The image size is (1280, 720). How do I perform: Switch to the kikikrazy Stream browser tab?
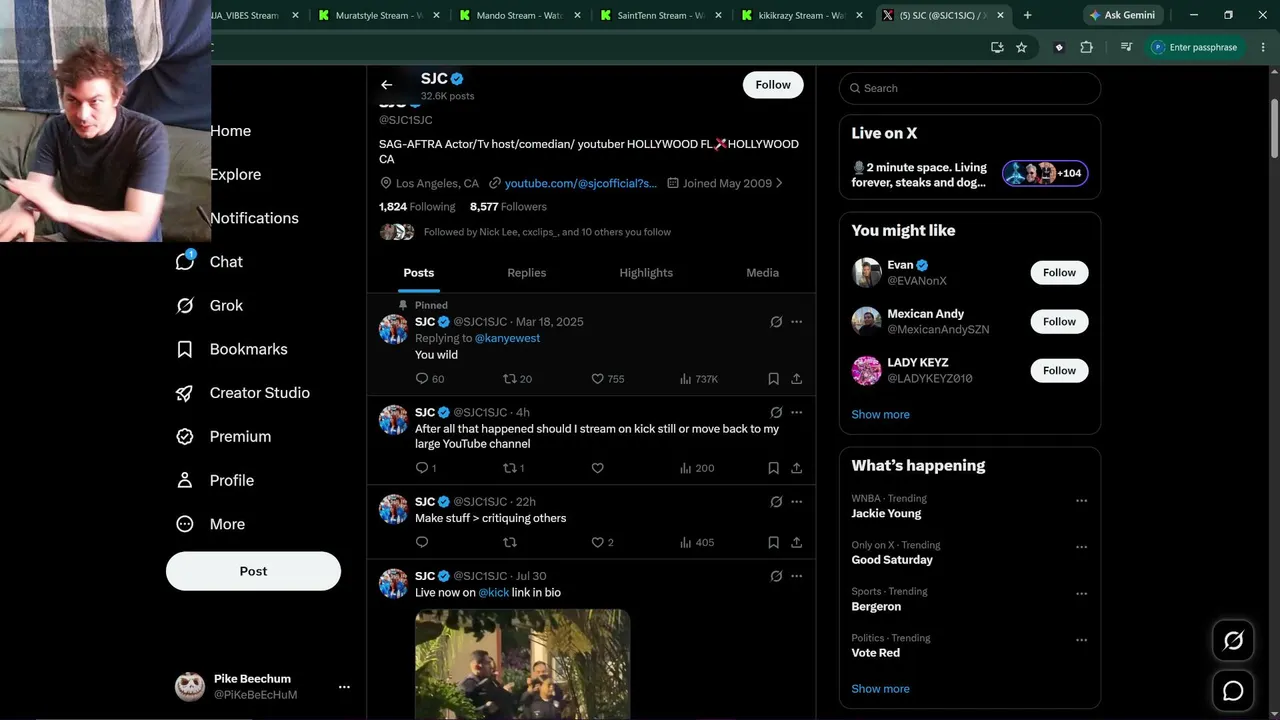[802, 15]
